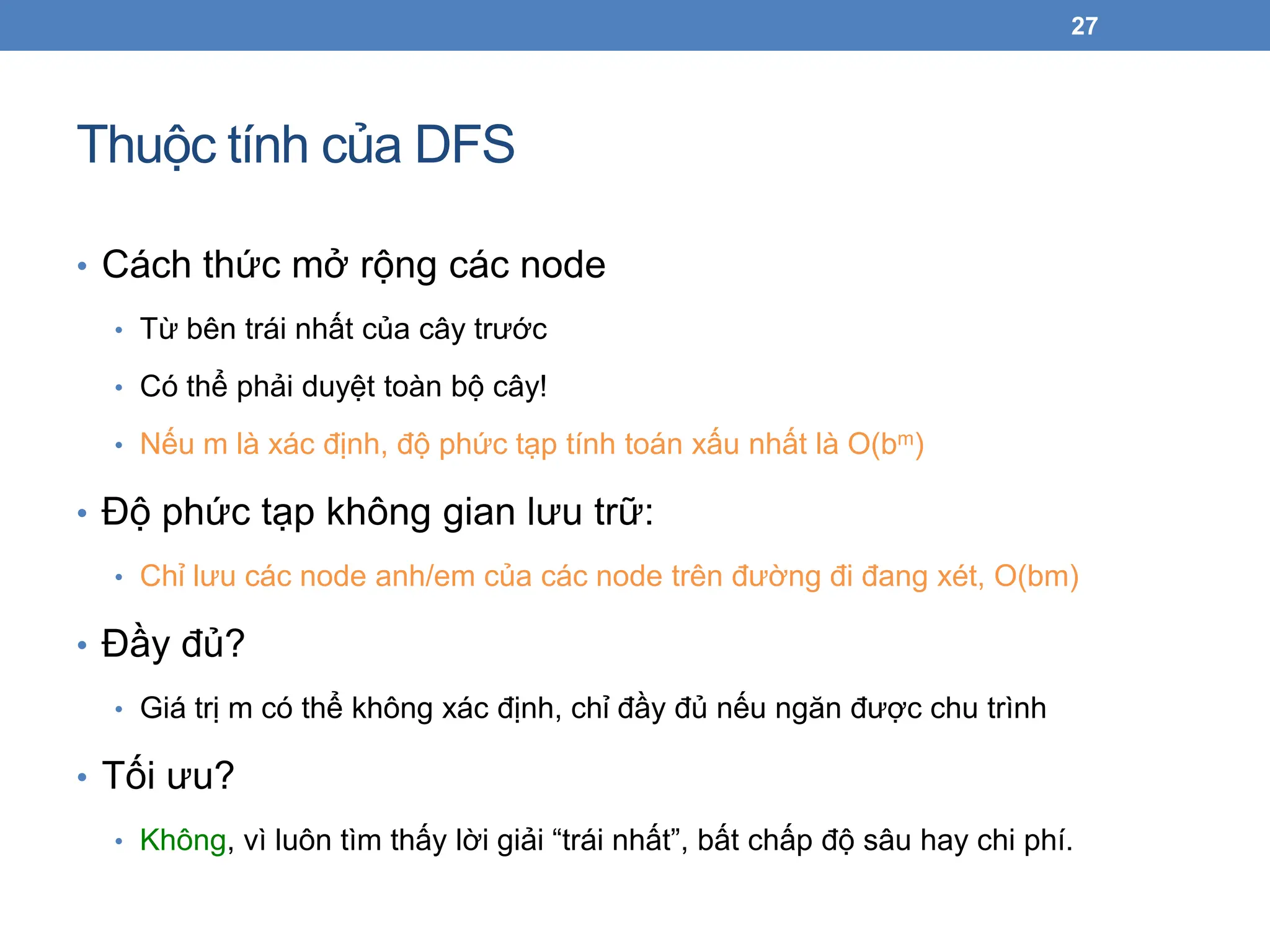
Task: Click the heading 'Độ phức tạp không gian lưu trữ:'
Action: click(x=378, y=513)
